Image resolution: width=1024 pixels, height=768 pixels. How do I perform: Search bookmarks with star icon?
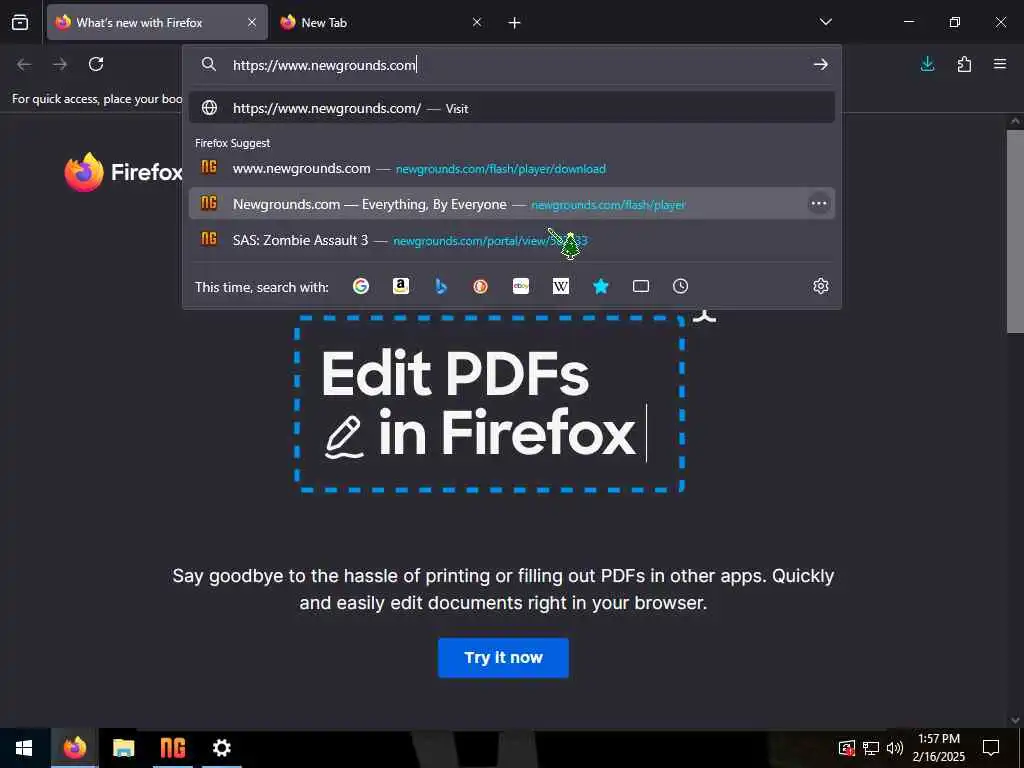(x=601, y=286)
